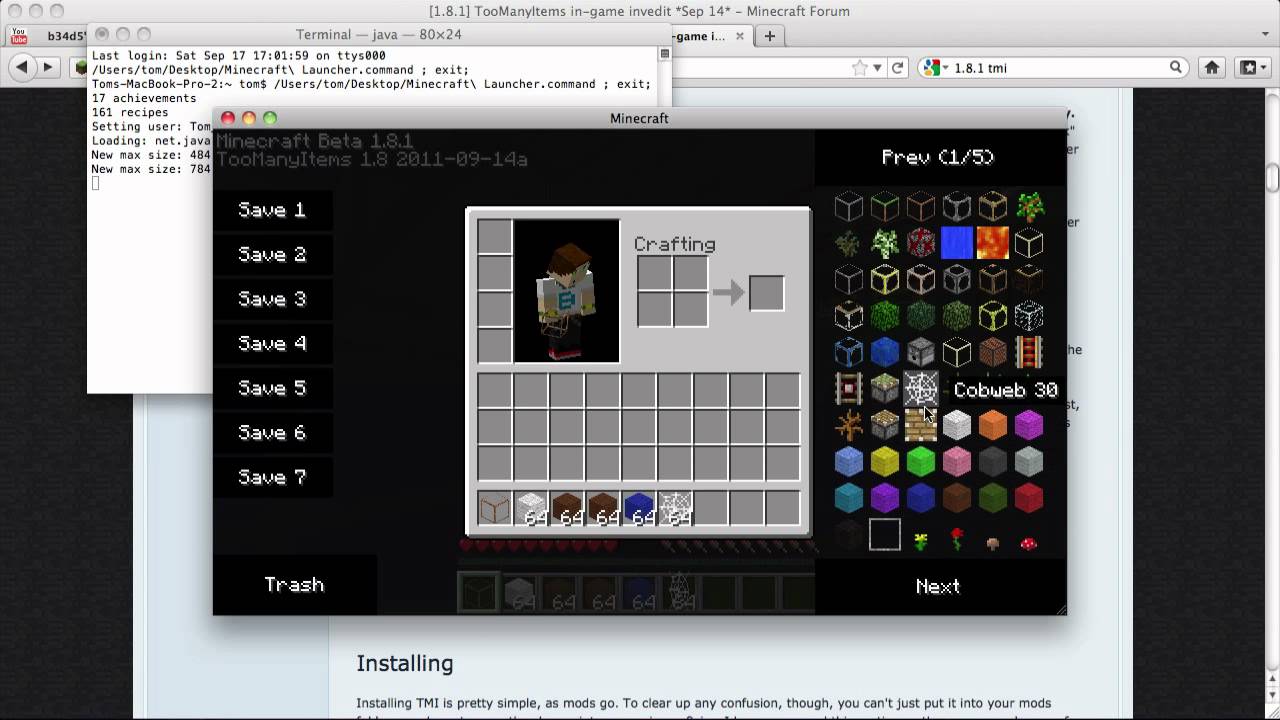Select the yellow dandelion flower item
Screen dimensions: 1280x720
pyautogui.click(x=921, y=541)
